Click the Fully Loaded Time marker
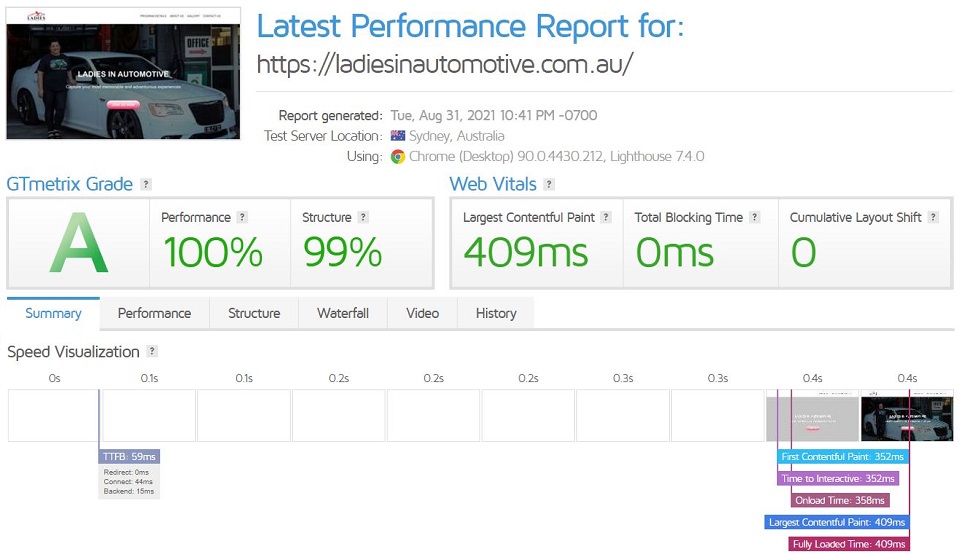960x555 pixels. point(849,544)
